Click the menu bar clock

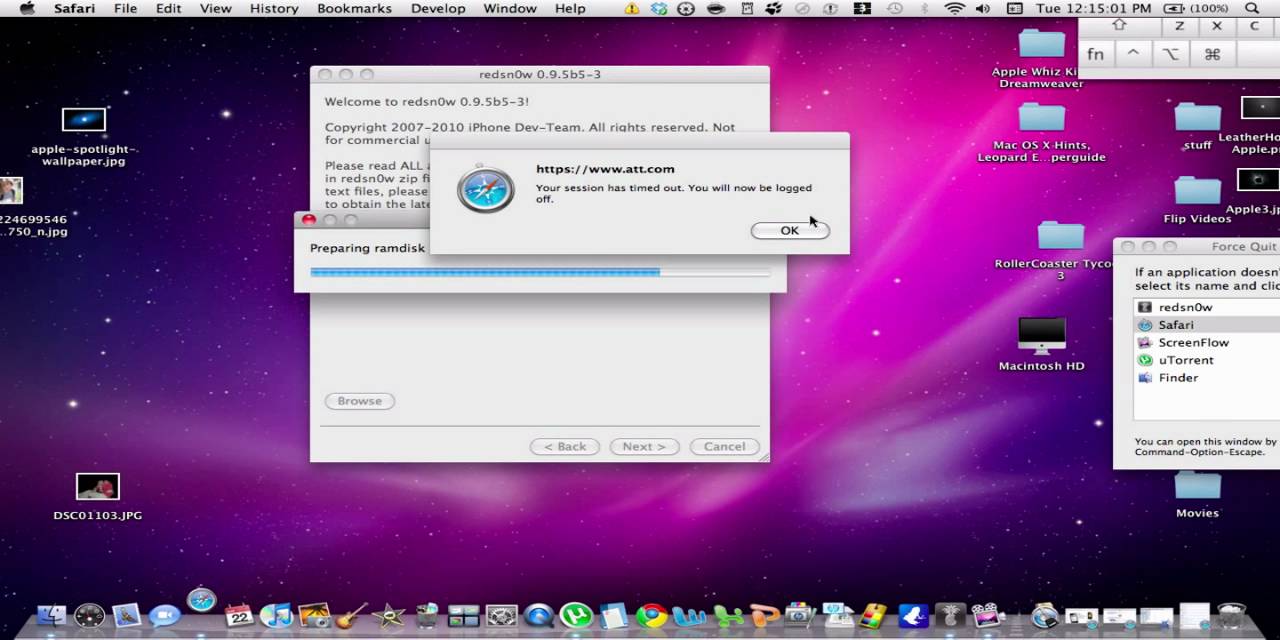[x=1093, y=8]
